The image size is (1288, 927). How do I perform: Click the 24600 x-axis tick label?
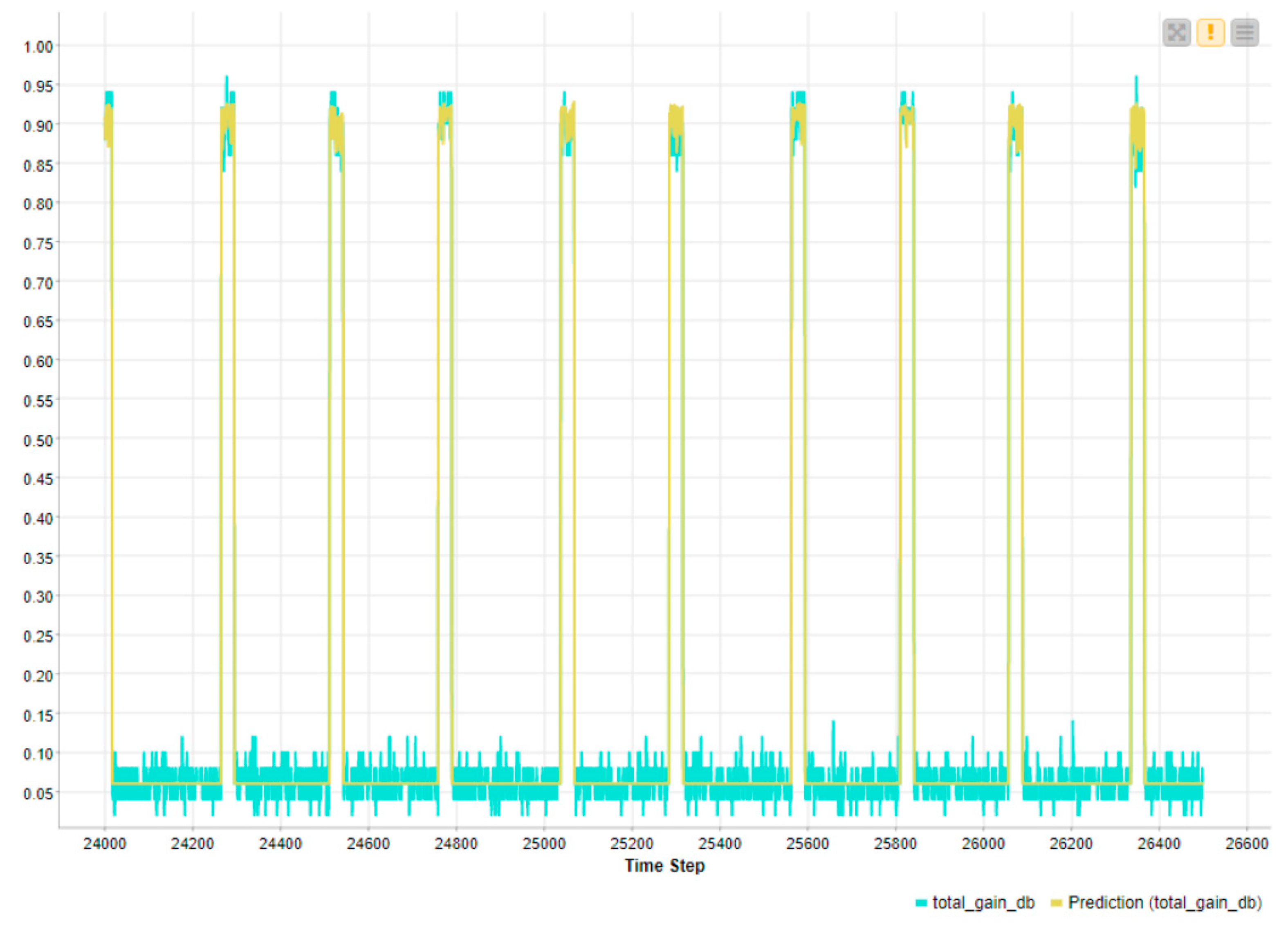368,844
